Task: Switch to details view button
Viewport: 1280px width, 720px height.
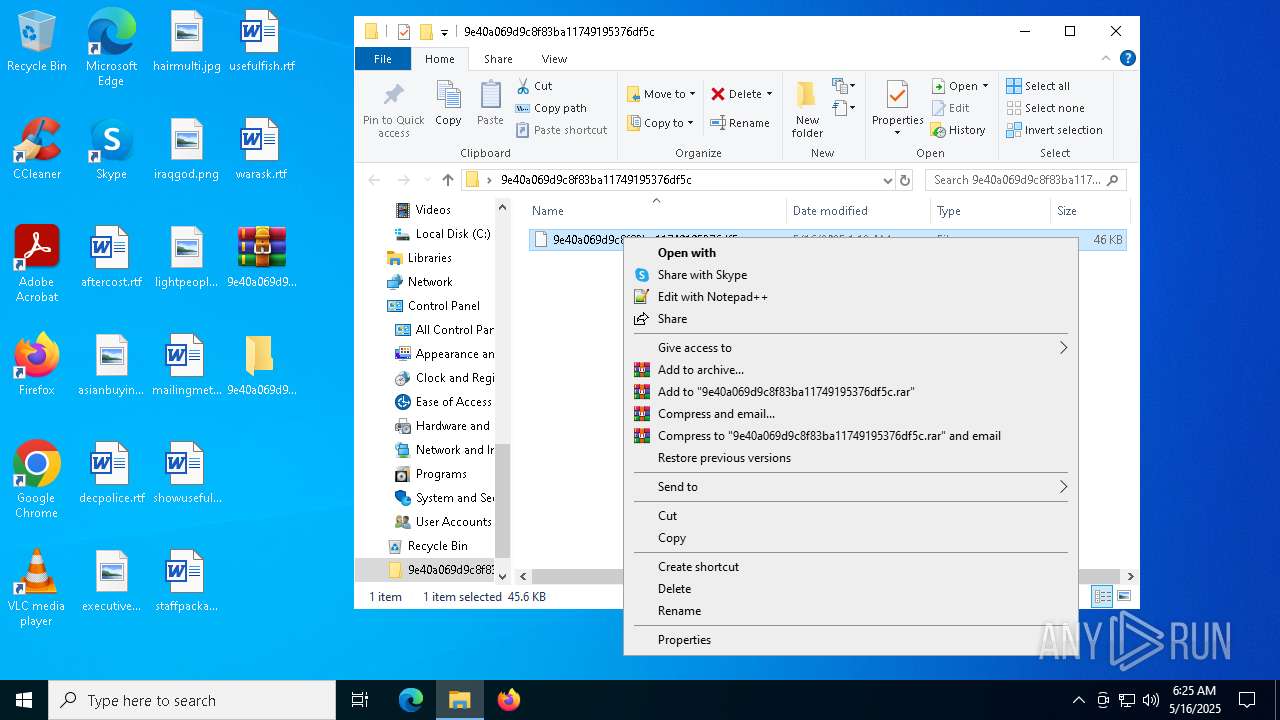Action: coord(1102,597)
